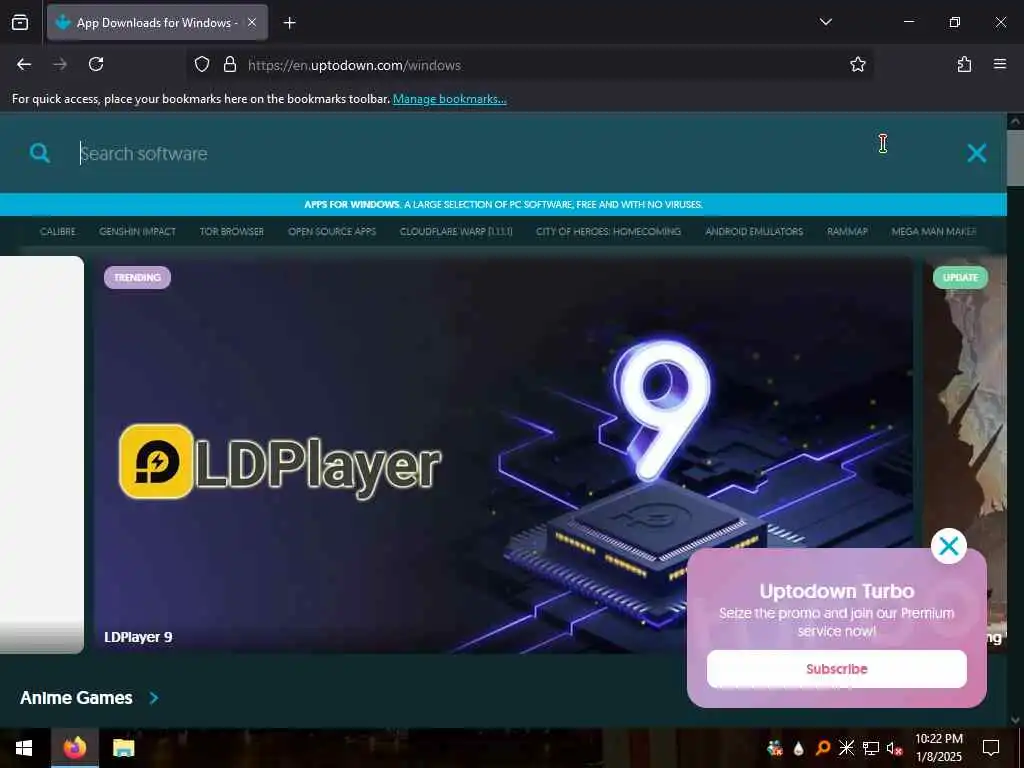Image resolution: width=1024 pixels, height=768 pixels.
Task: Open the notification center icon
Action: [991, 748]
